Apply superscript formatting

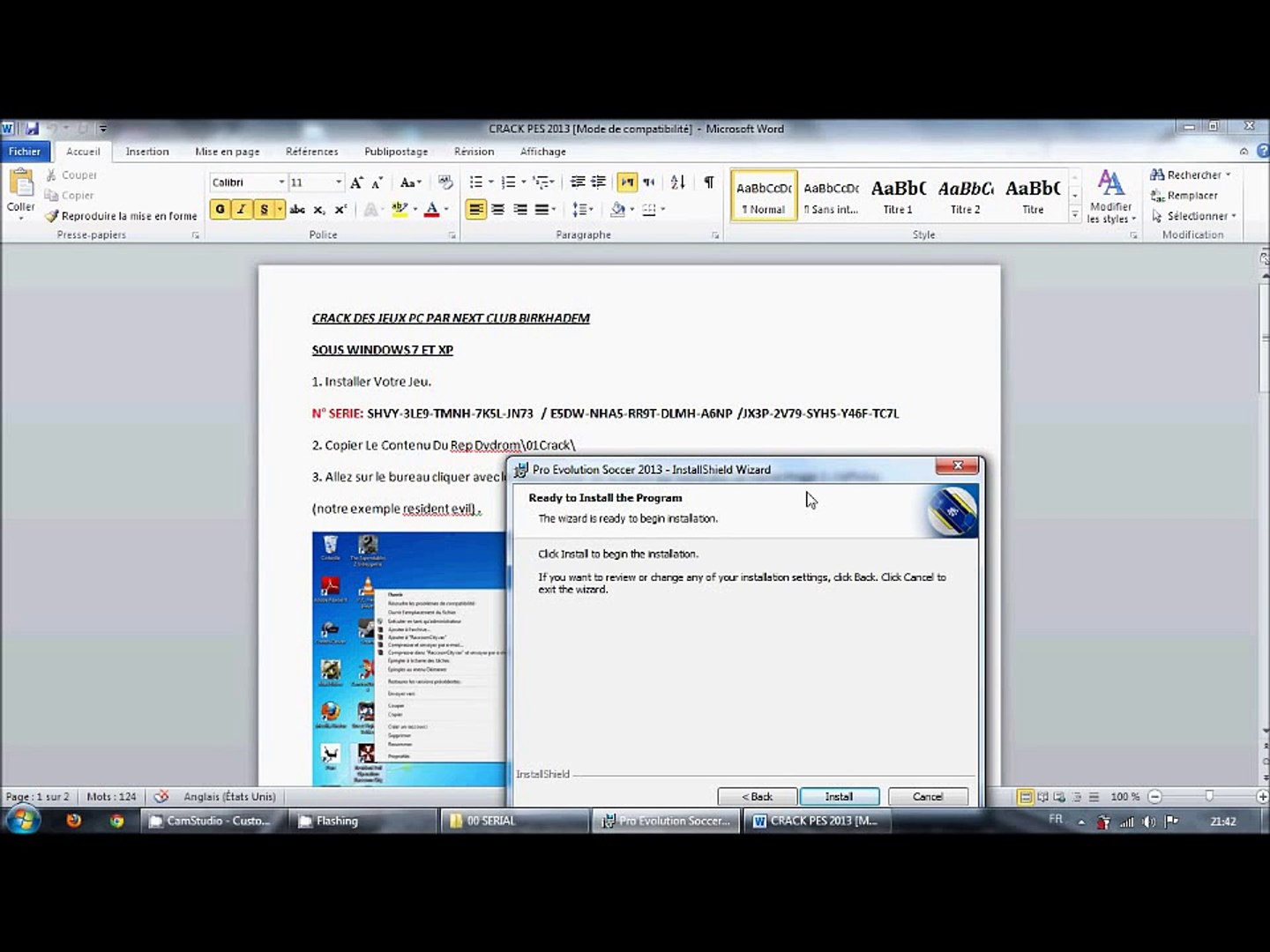pyautogui.click(x=340, y=209)
